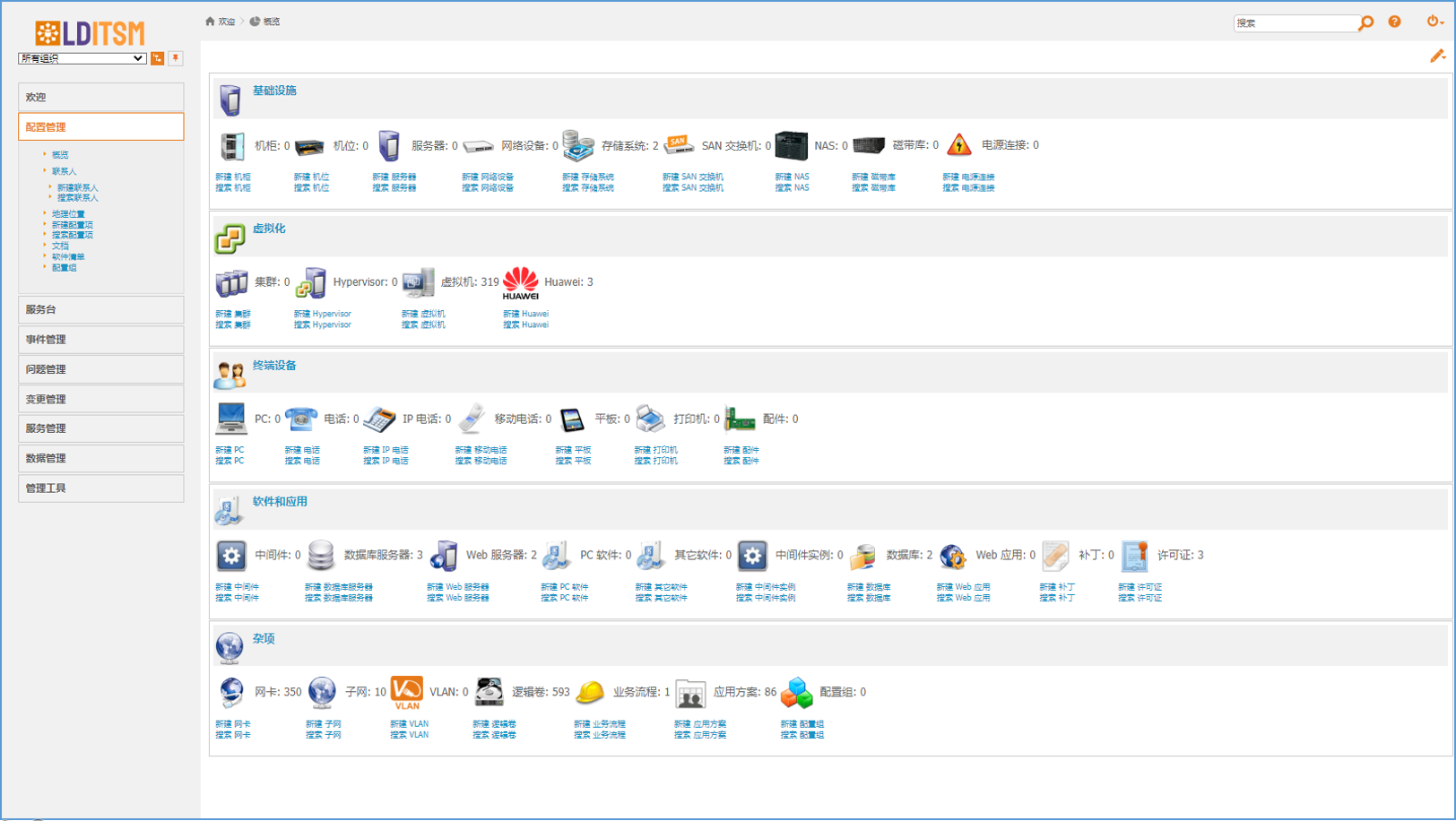1456x821 pixels.
Task: Click the Huawei logo icon
Action: tap(520, 282)
